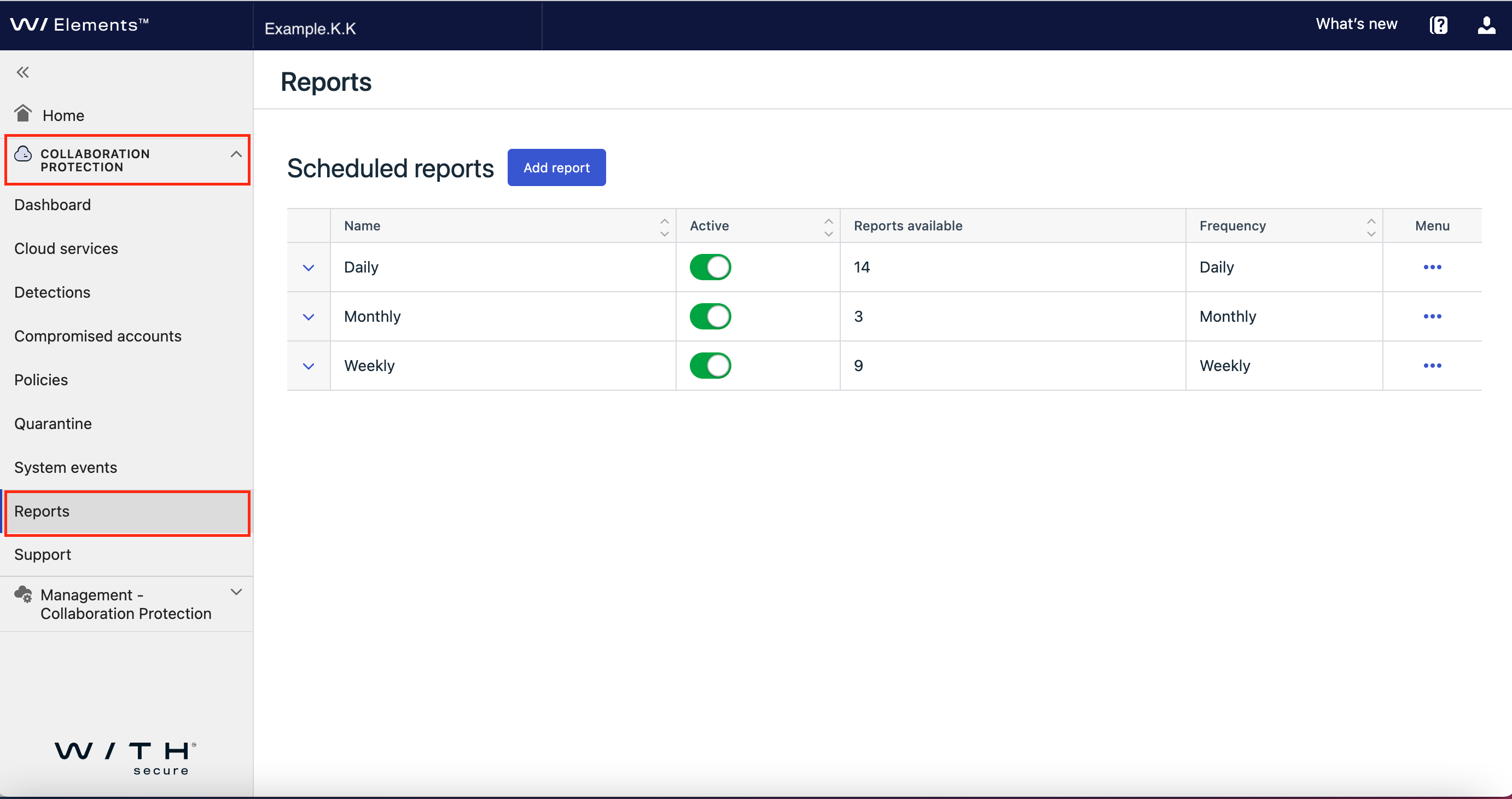Screen dimensions: 1512x799
Task: Click the Menu column header
Action: coord(1432,226)
